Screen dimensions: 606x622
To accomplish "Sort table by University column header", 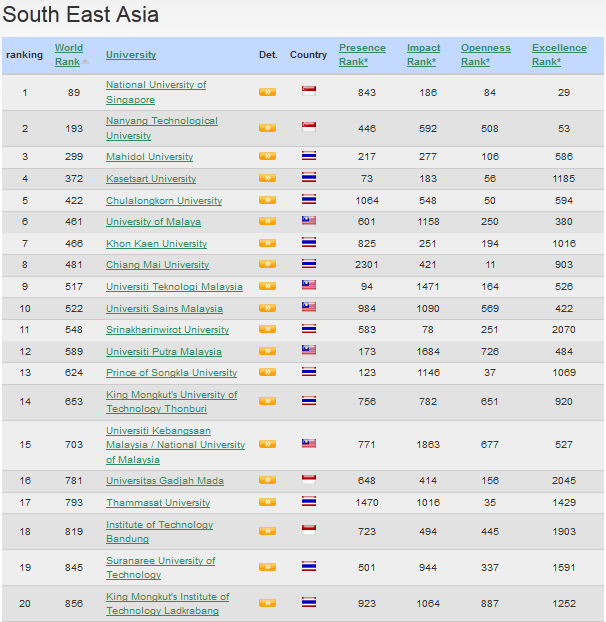I will [131, 55].
